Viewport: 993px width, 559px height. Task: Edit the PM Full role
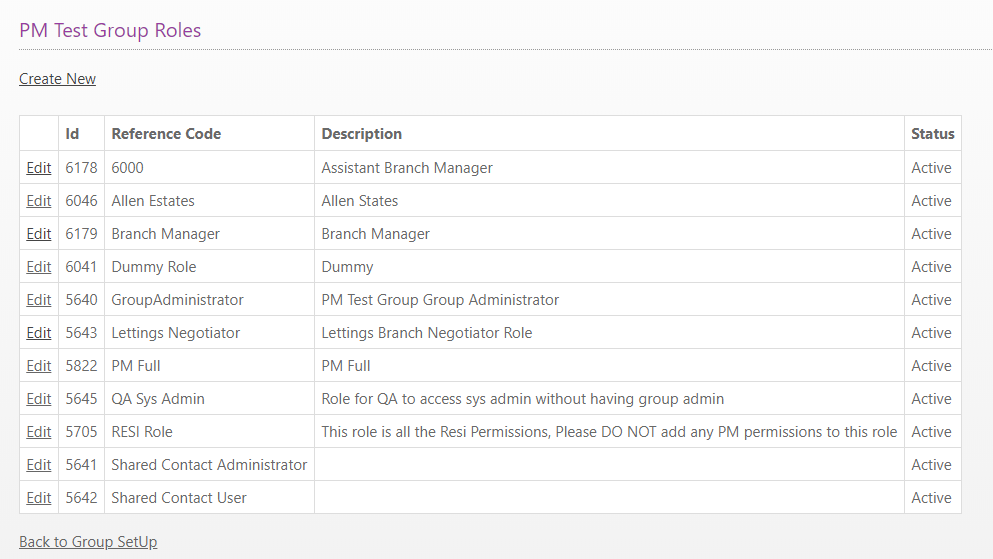coord(39,366)
